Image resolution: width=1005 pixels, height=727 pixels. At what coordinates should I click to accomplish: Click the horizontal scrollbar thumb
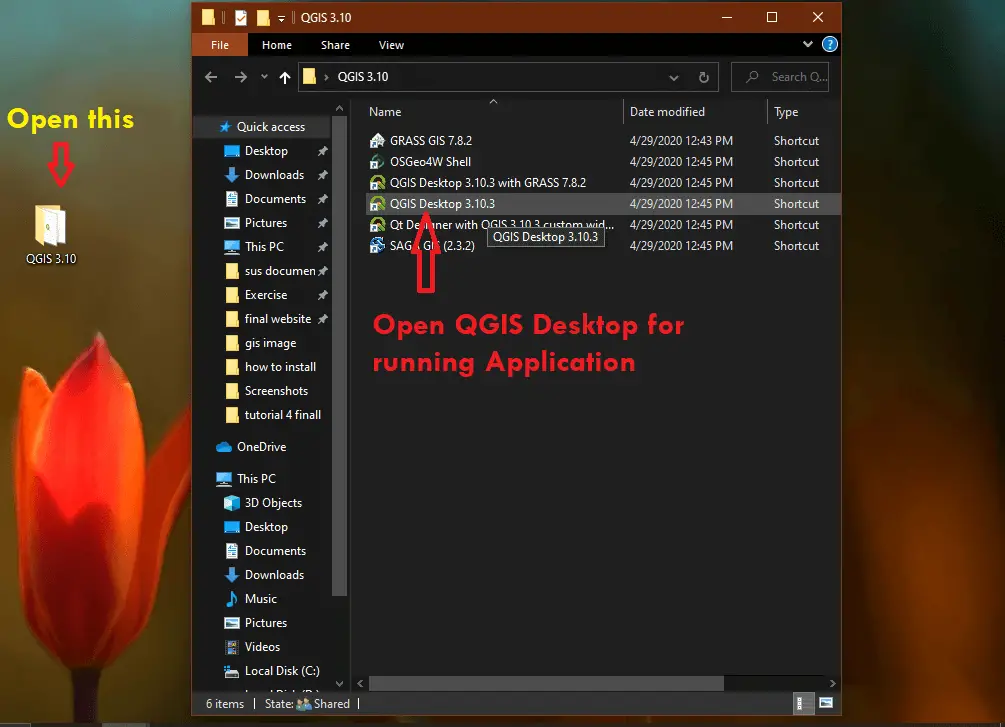tap(546, 683)
